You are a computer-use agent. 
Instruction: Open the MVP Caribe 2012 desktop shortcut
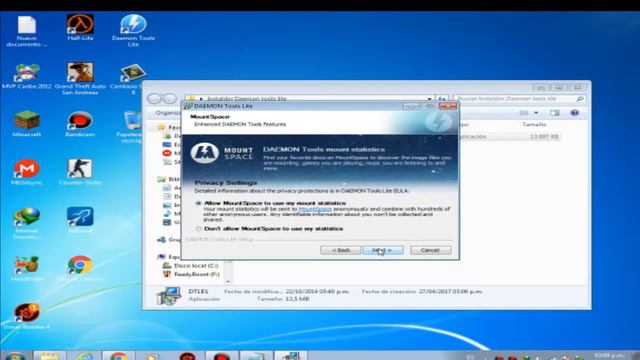pyautogui.click(x=27, y=76)
